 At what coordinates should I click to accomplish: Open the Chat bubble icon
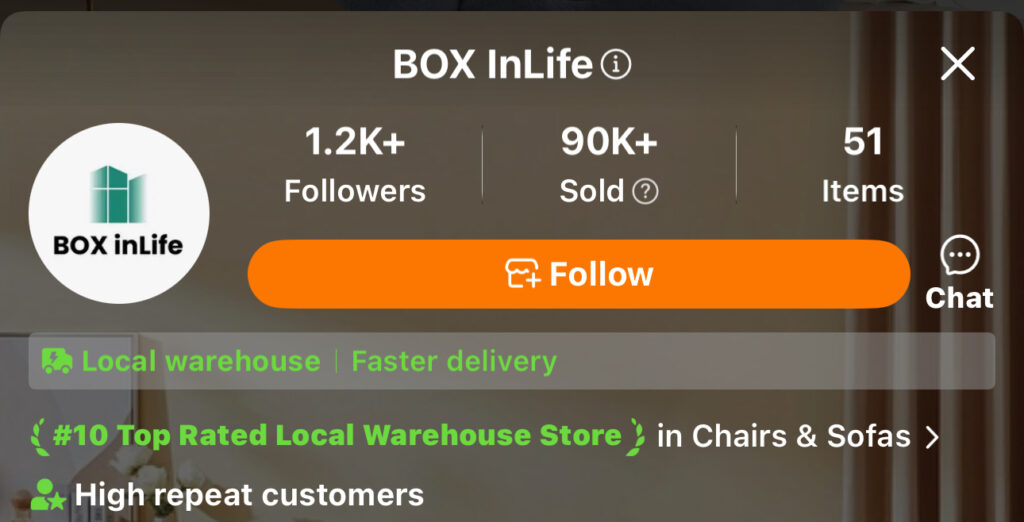pos(959,255)
